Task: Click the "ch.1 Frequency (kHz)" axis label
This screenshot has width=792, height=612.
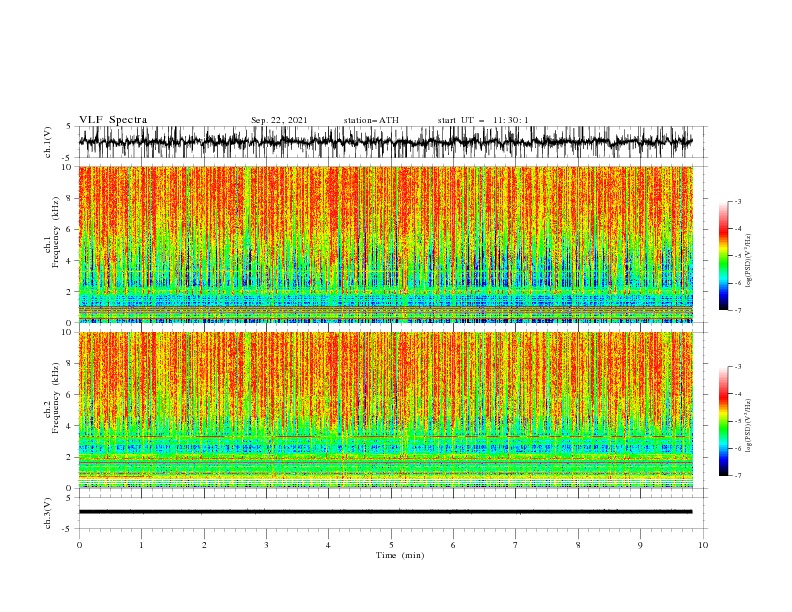Action: [x=52, y=231]
